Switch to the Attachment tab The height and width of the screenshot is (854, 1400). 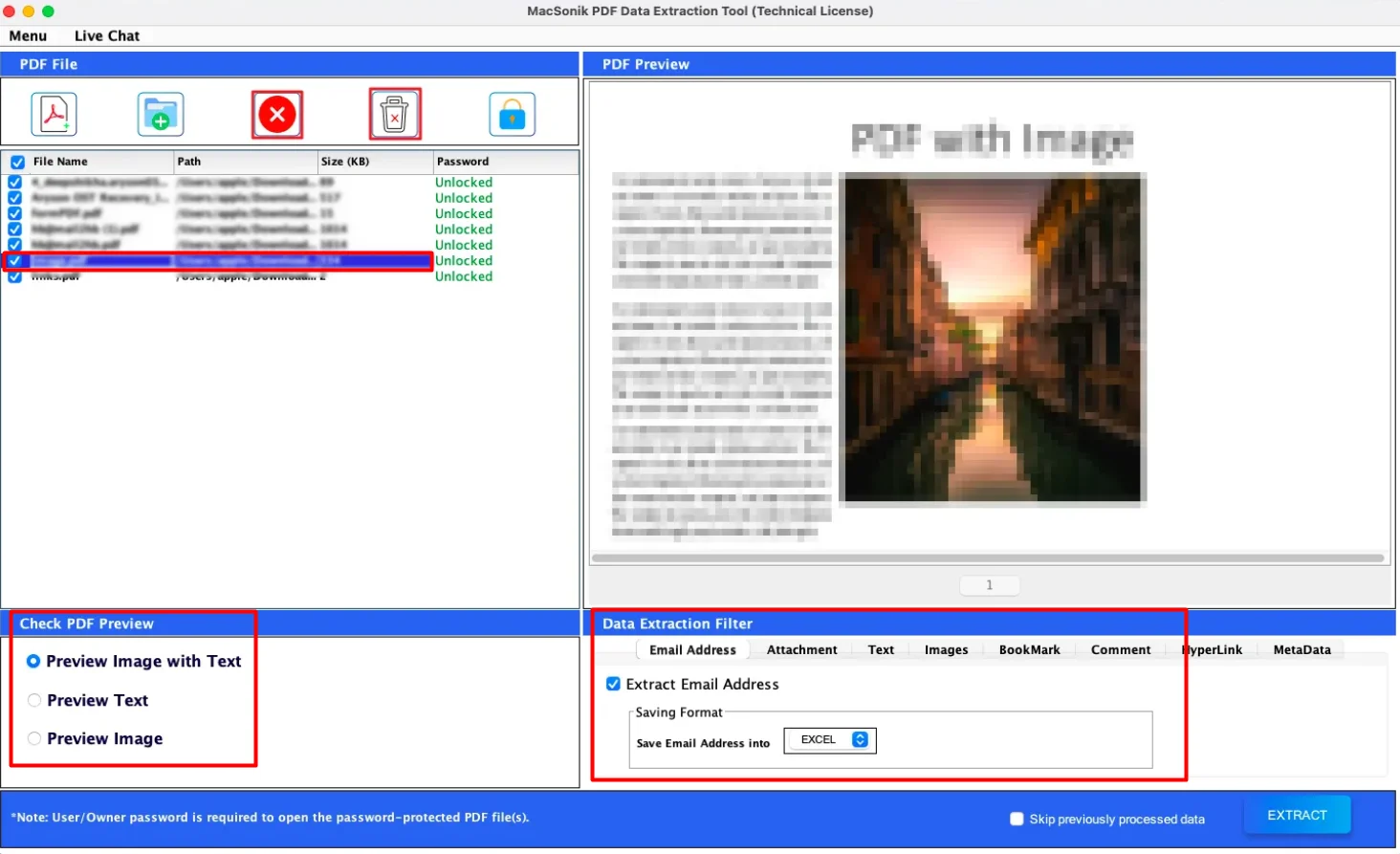[x=801, y=649]
